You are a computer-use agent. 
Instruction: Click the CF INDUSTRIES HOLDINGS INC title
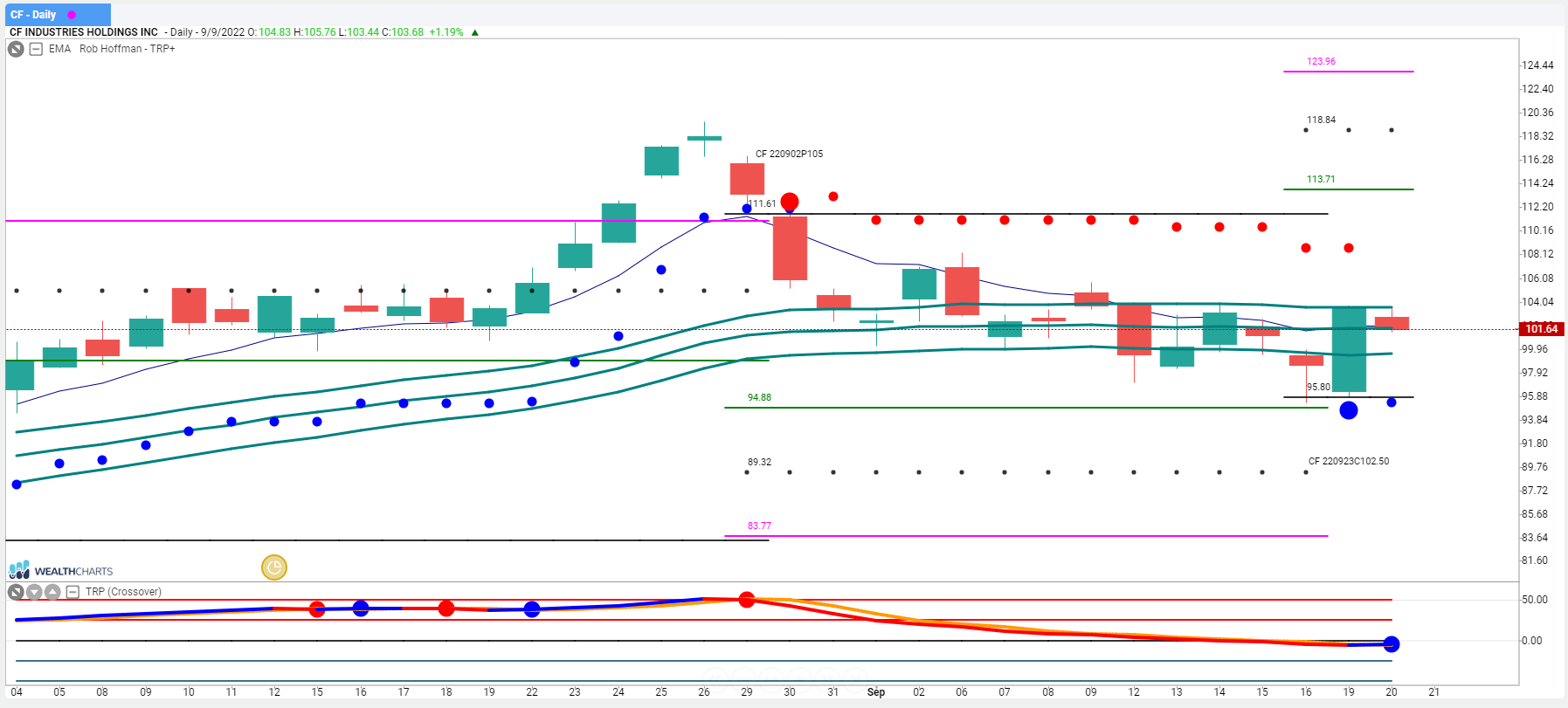84,32
